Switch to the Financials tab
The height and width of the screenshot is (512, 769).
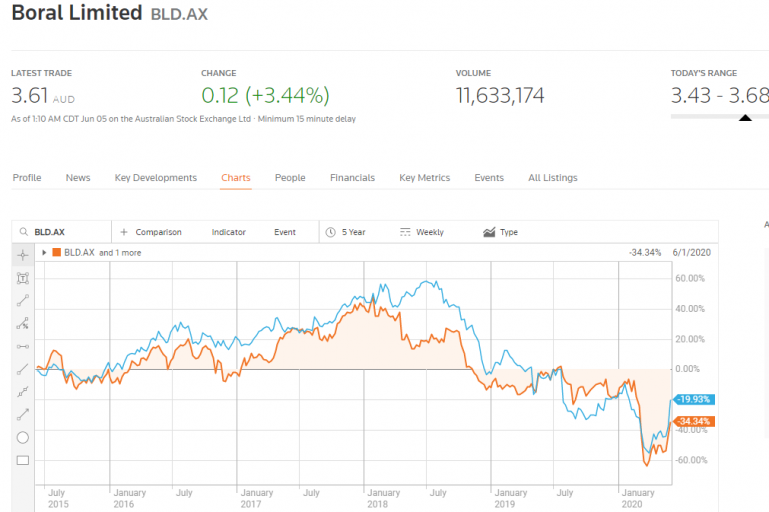(x=352, y=178)
